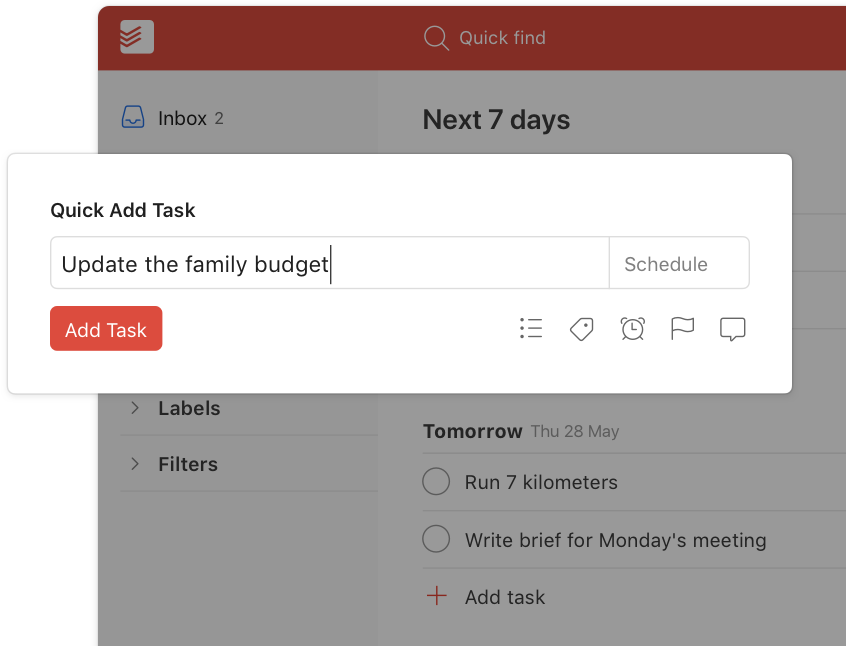Click the label tag icon

pos(582,329)
